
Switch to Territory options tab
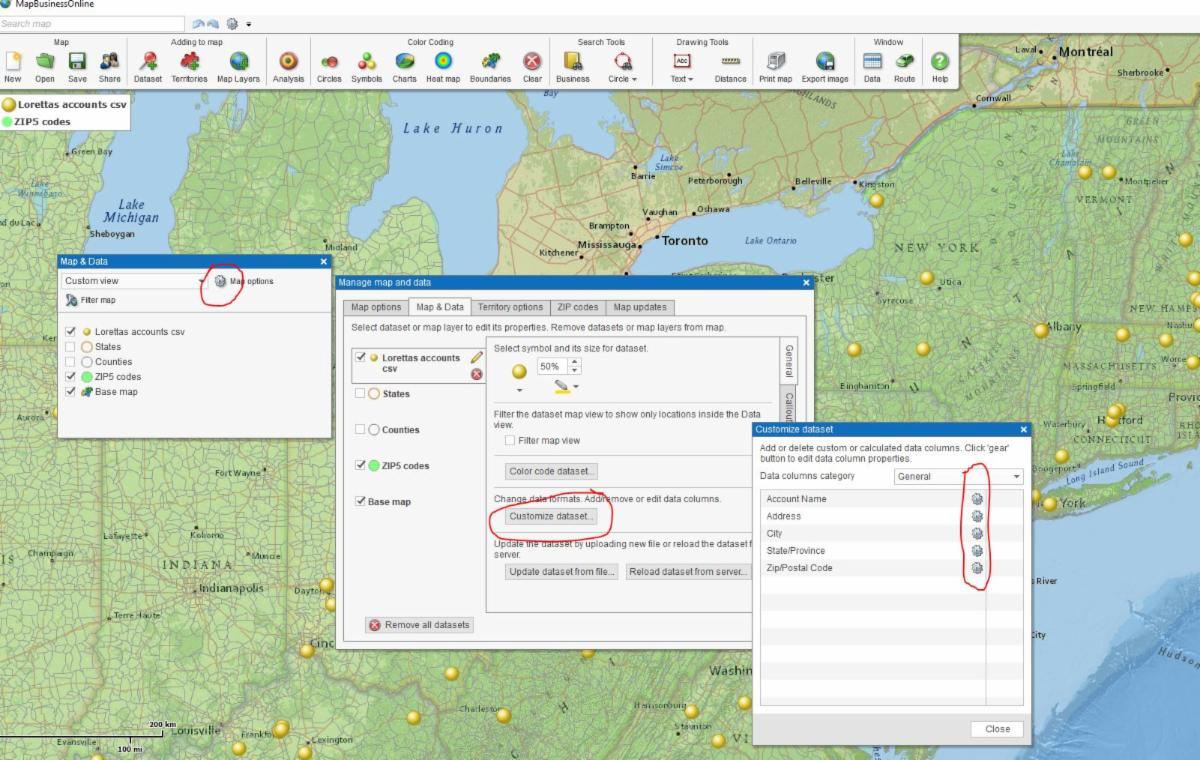(510, 307)
